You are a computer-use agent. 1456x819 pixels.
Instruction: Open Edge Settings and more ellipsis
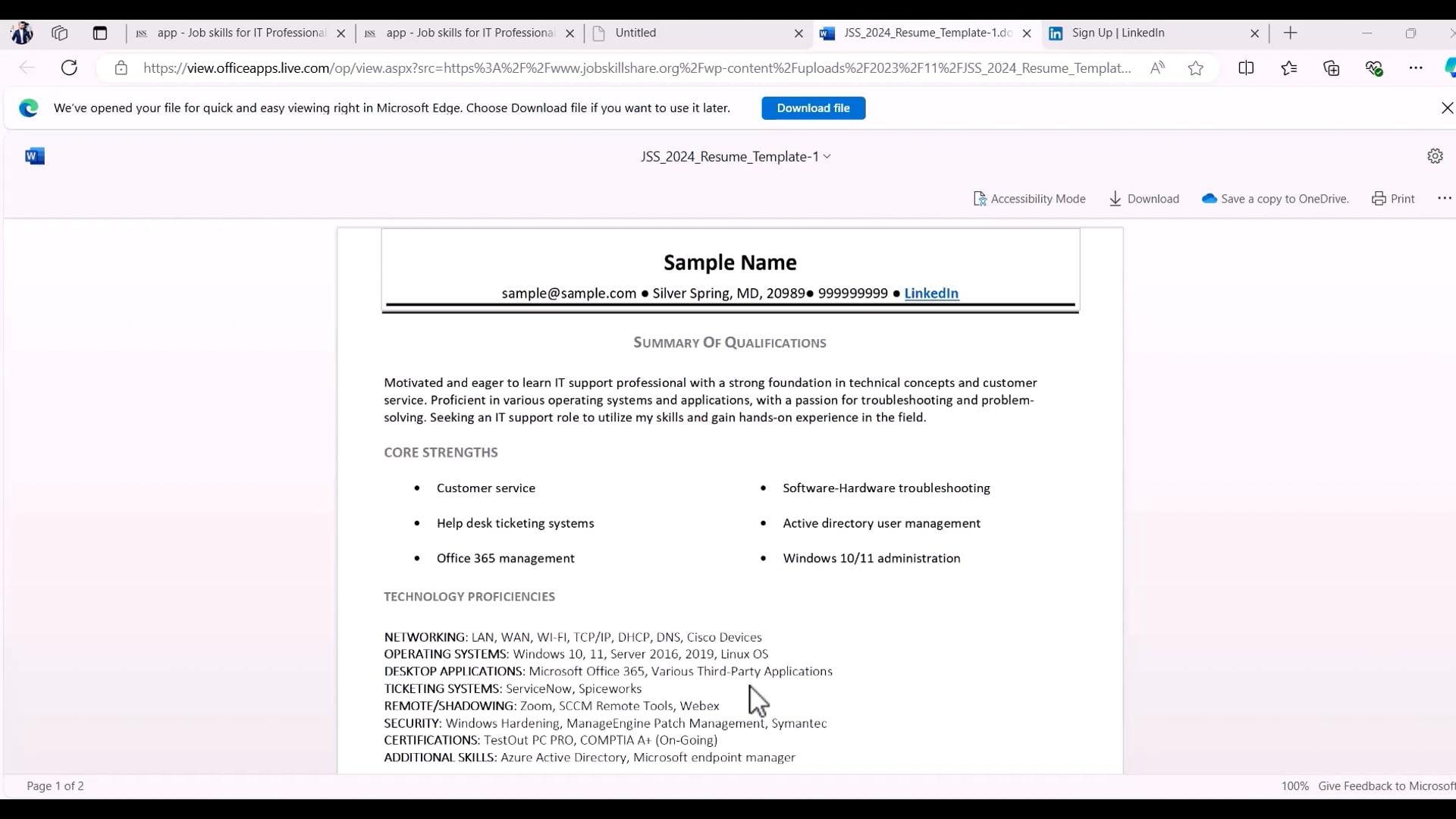click(x=1416, y=68)
